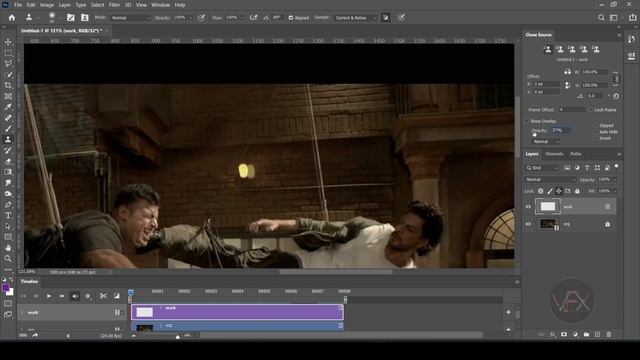640x360 pixels.
Task: Open the Flow dropdown arrow
Action: coord(242,18)
